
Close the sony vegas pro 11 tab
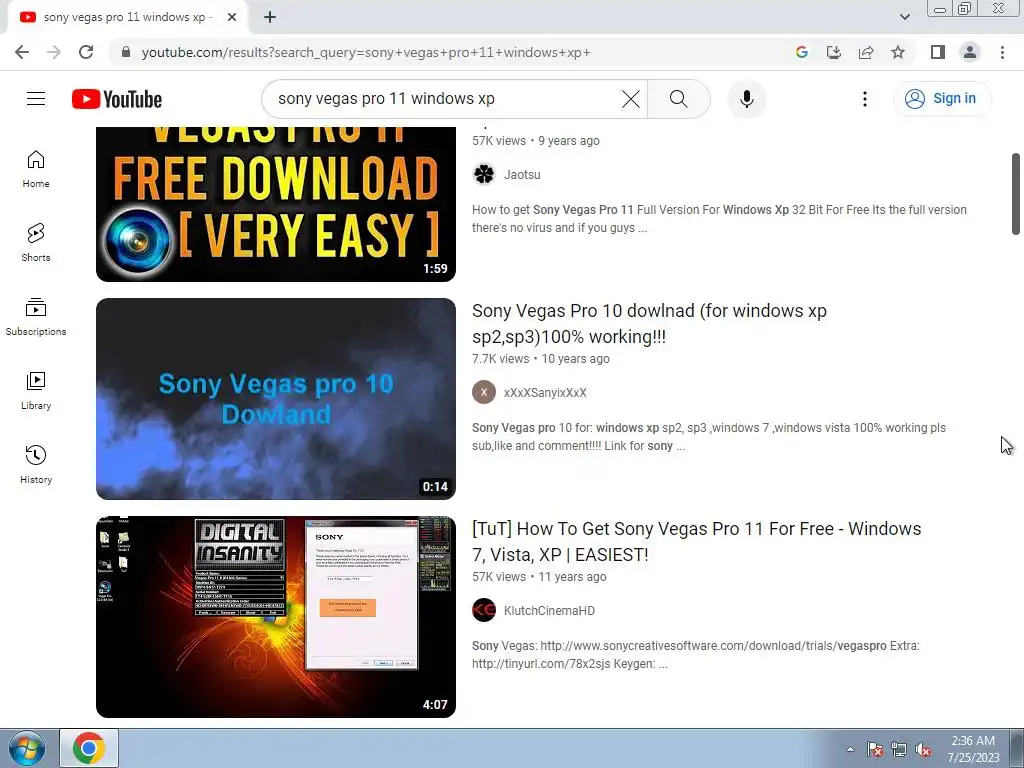[x=232, y=18]
